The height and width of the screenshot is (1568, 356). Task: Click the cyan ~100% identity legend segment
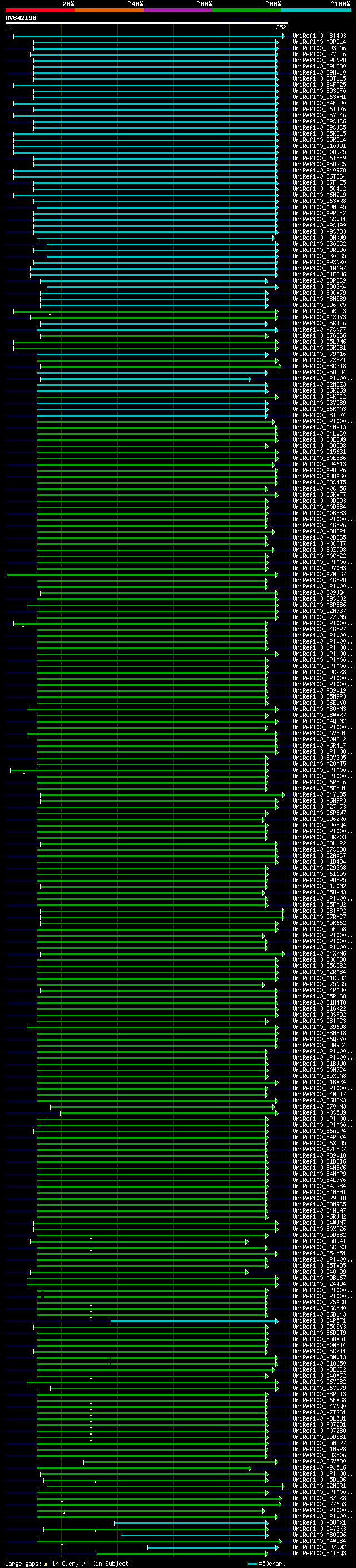(317, 10)
